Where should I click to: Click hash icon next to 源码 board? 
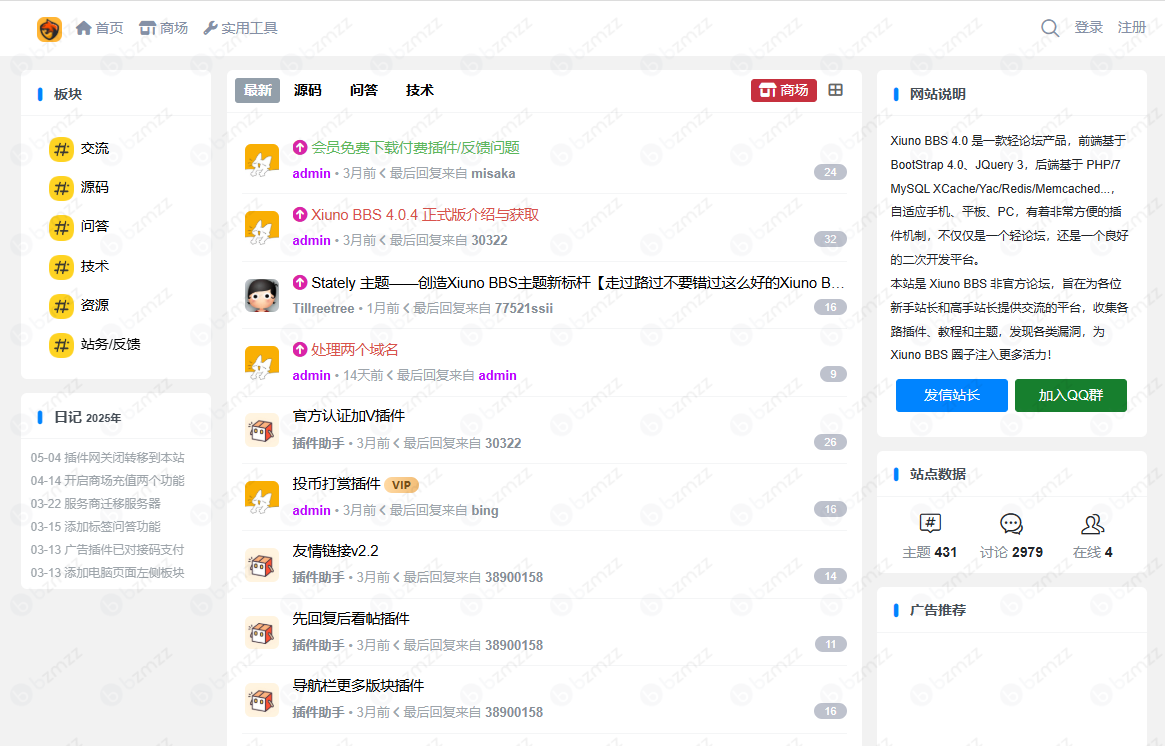click(x=61, y=188)
